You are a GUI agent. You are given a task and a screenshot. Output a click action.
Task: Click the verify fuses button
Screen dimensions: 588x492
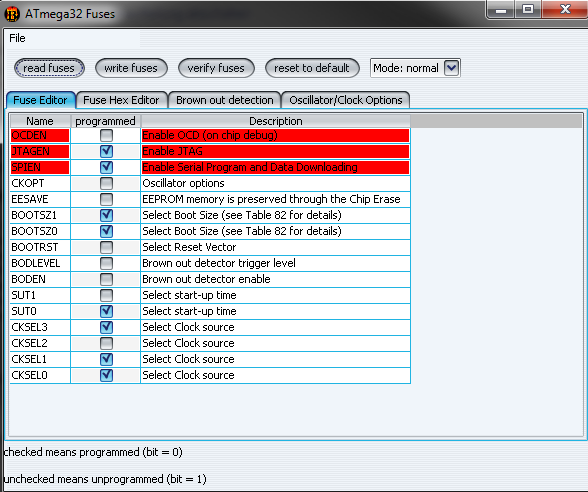216,68
